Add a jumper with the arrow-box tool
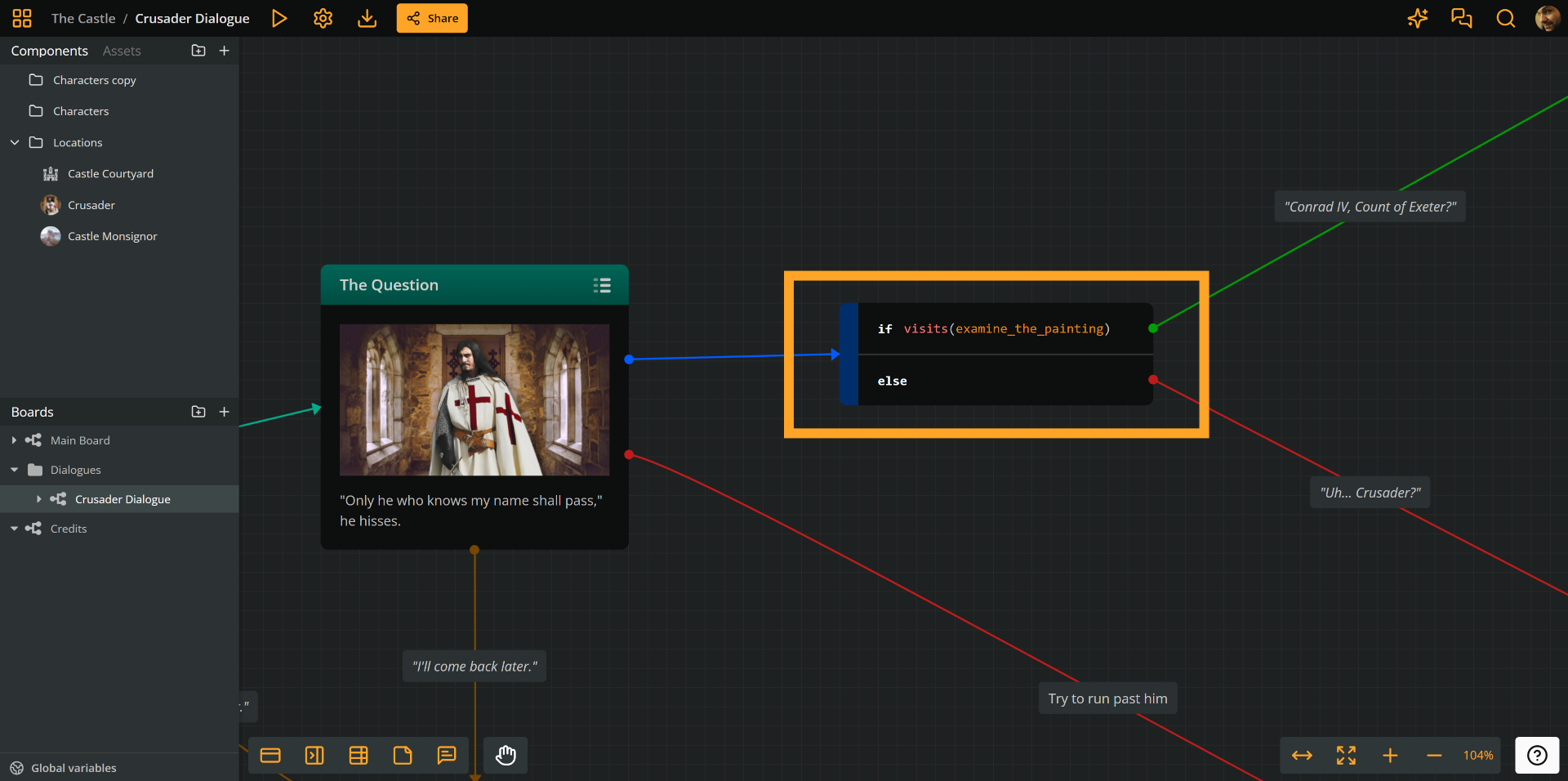 314,756
